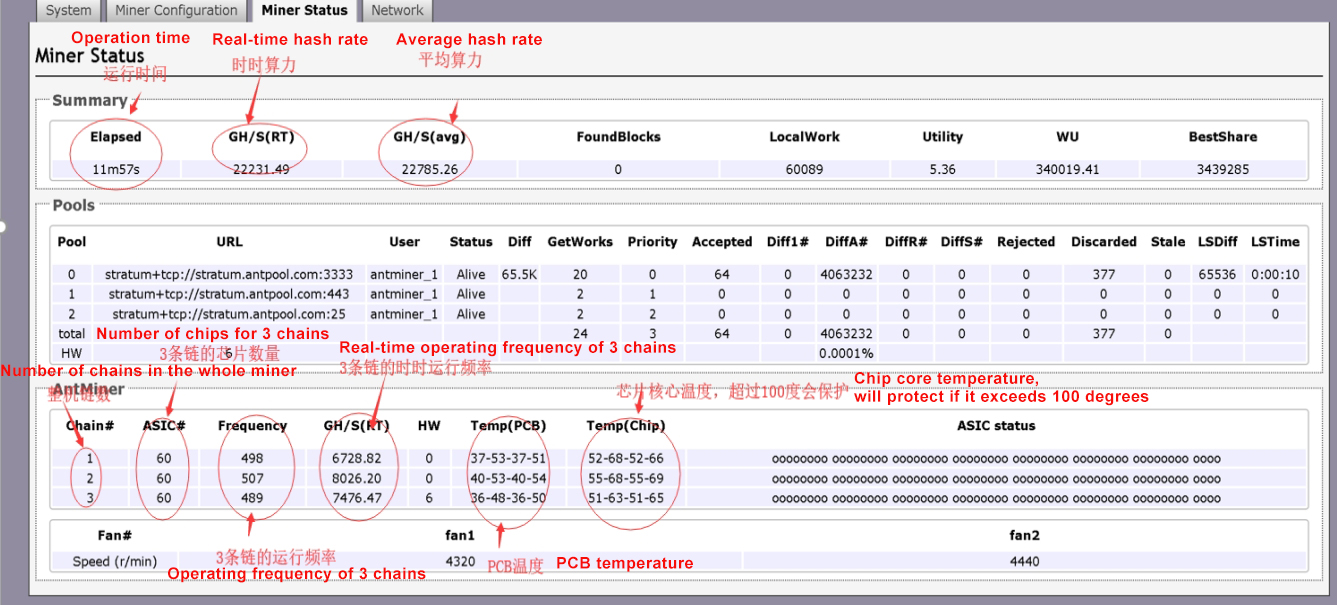Screen dimensions: 1337x605
Task: Click the fan1 speed value 4320
Action: tap(459, 562)
